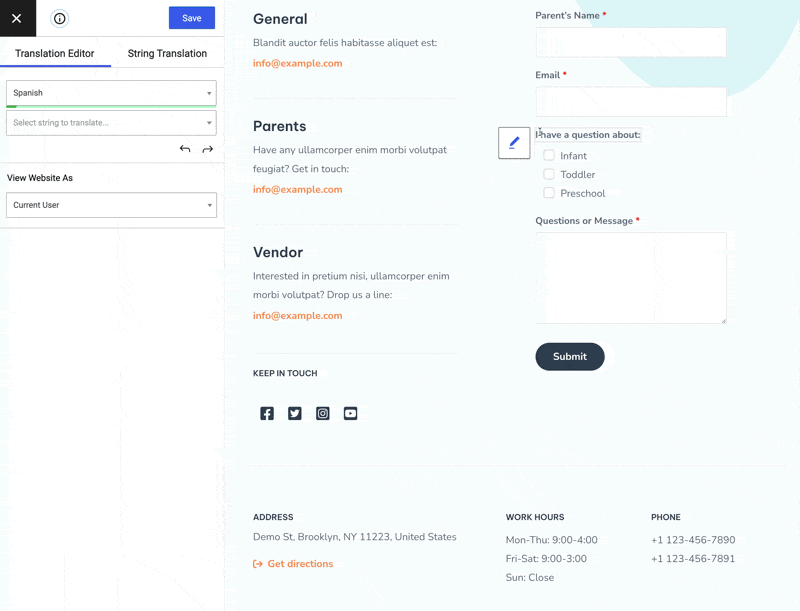Click the Parents section email link

click(297, 189)
